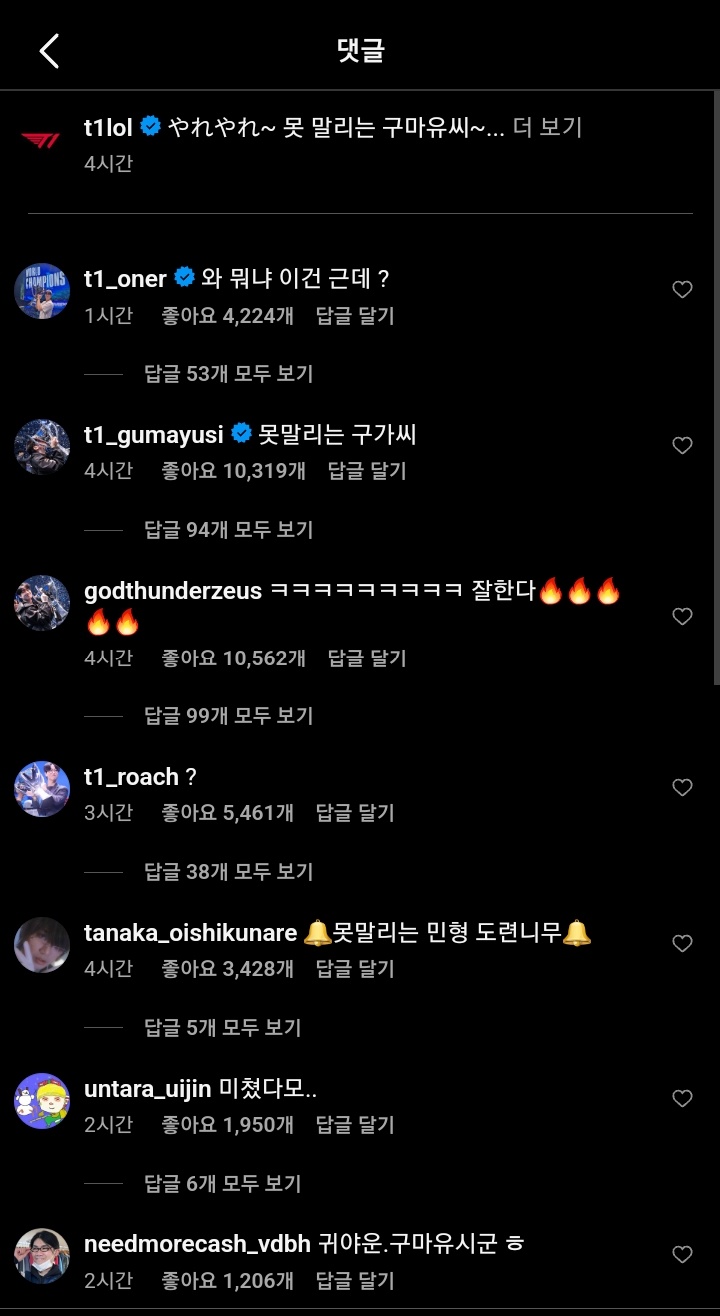
Task: Open needmorecash_vdbh's profile photo
Action: (x=42, y=1256)
